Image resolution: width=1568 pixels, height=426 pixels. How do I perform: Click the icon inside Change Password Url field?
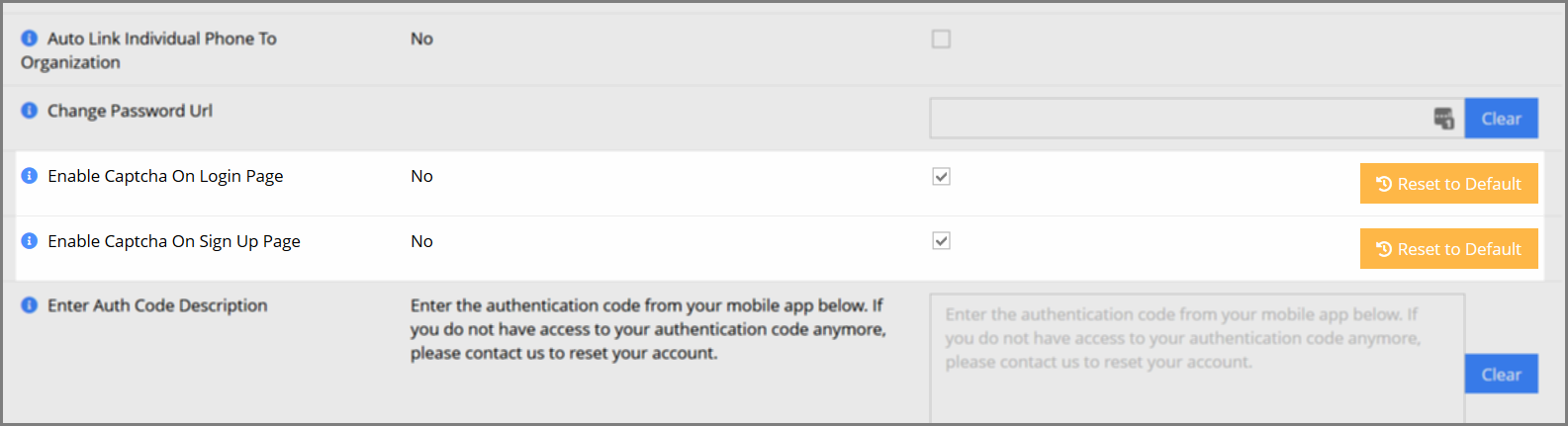[x=1444, y=119]
